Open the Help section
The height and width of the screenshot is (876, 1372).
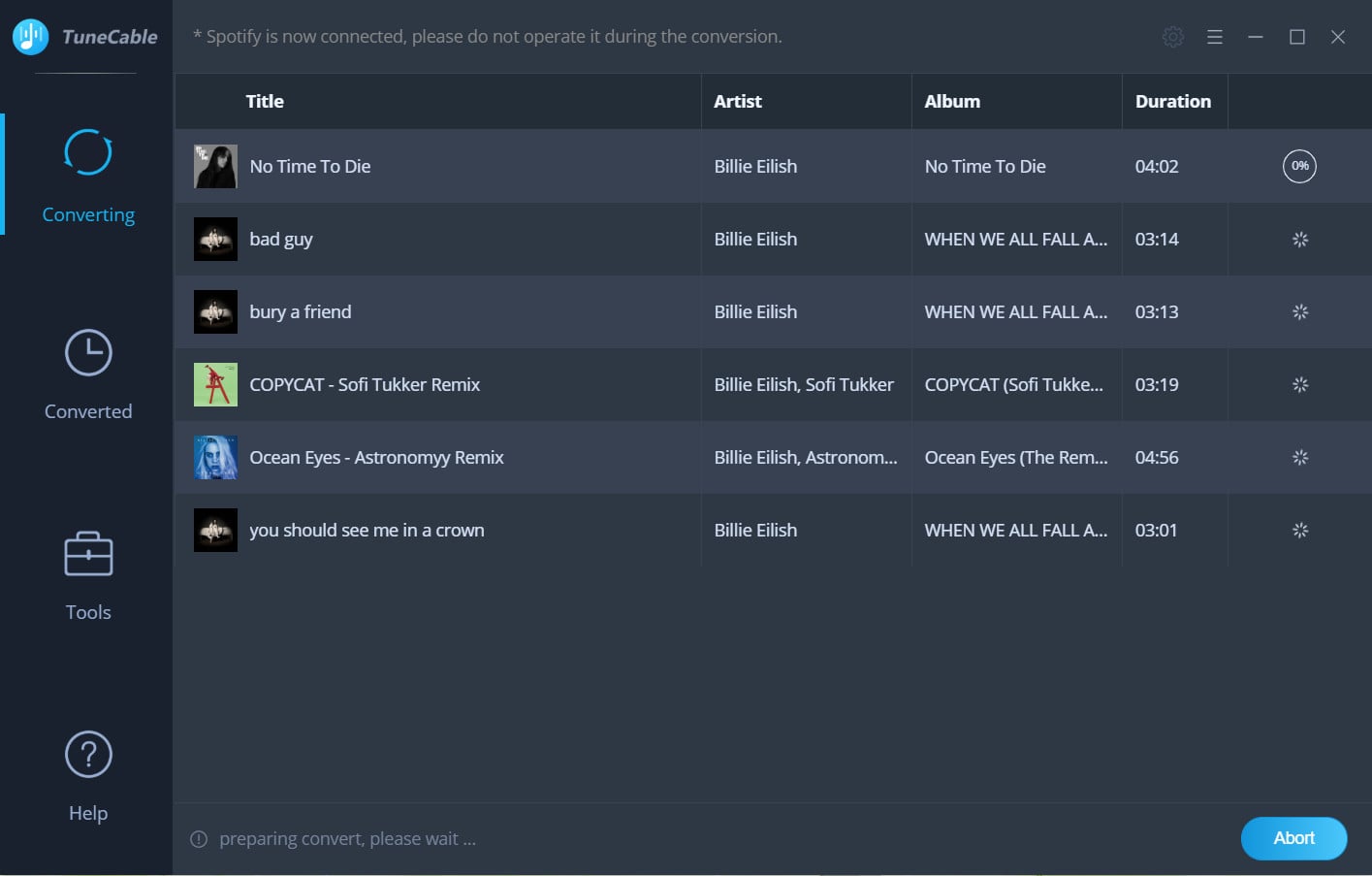(88, 776)
